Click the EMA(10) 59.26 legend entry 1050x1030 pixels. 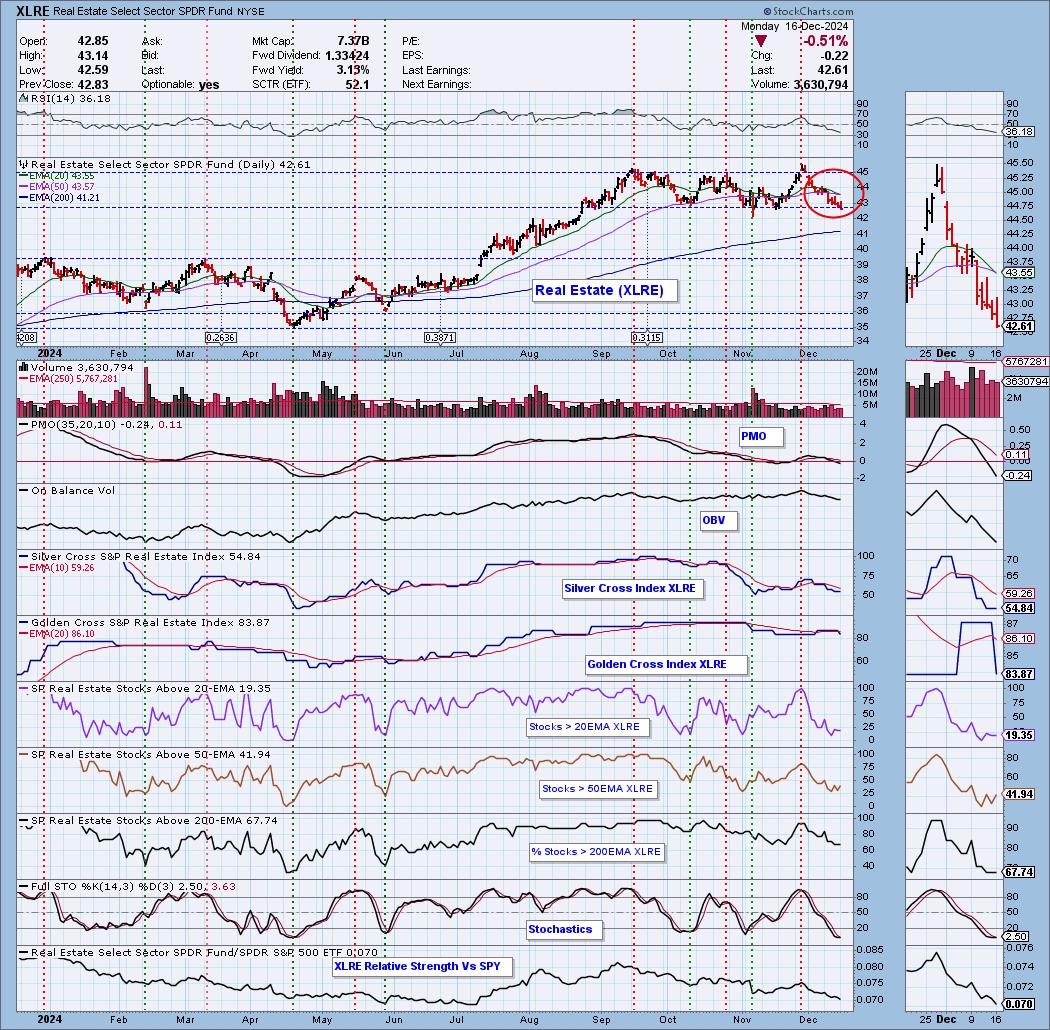[x=56, y=567]
